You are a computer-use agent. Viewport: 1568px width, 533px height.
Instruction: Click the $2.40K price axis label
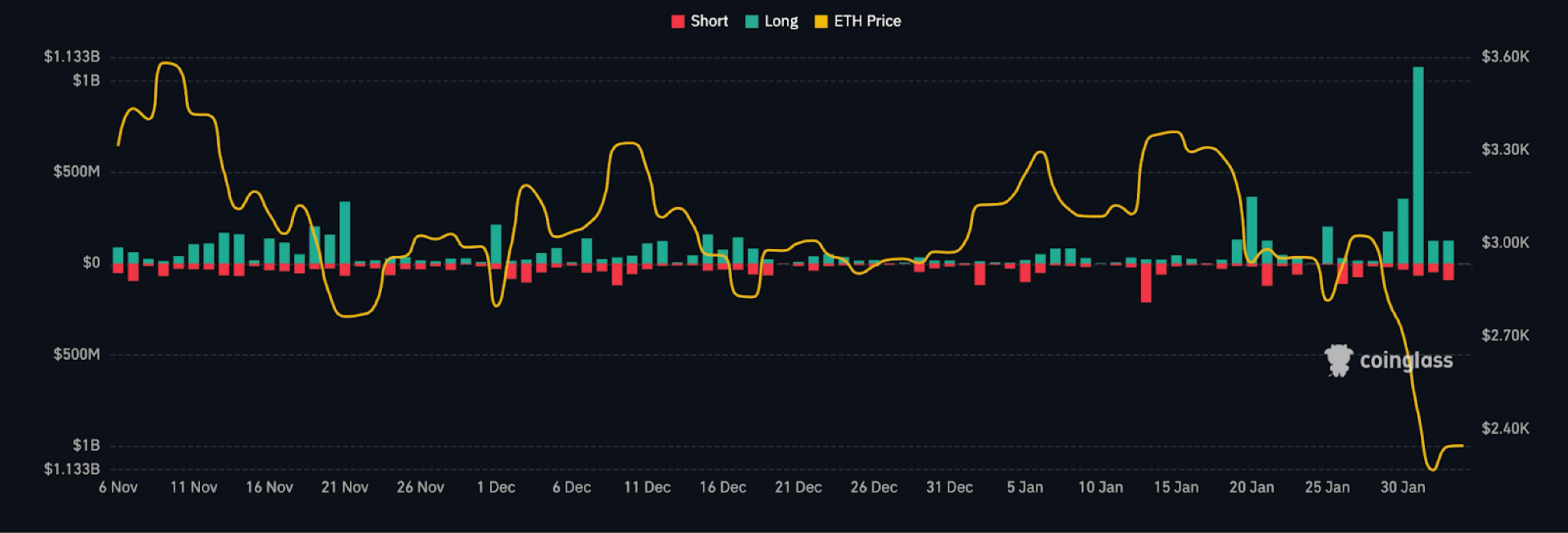click(x=1504, y=428)
